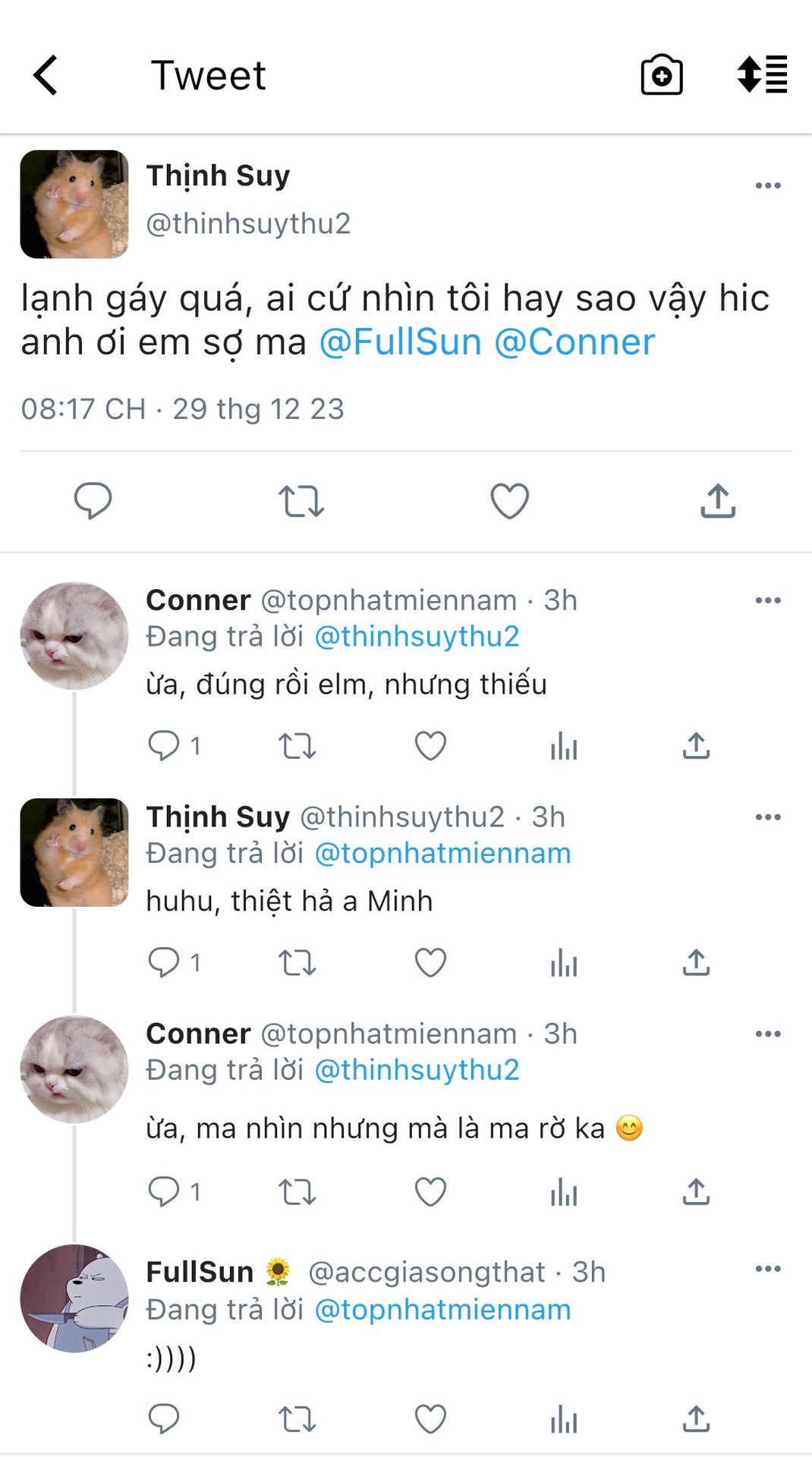Like Conner's "ừa, đúng rồi elm" reply
812x1457 pixels.
point(430,746)
